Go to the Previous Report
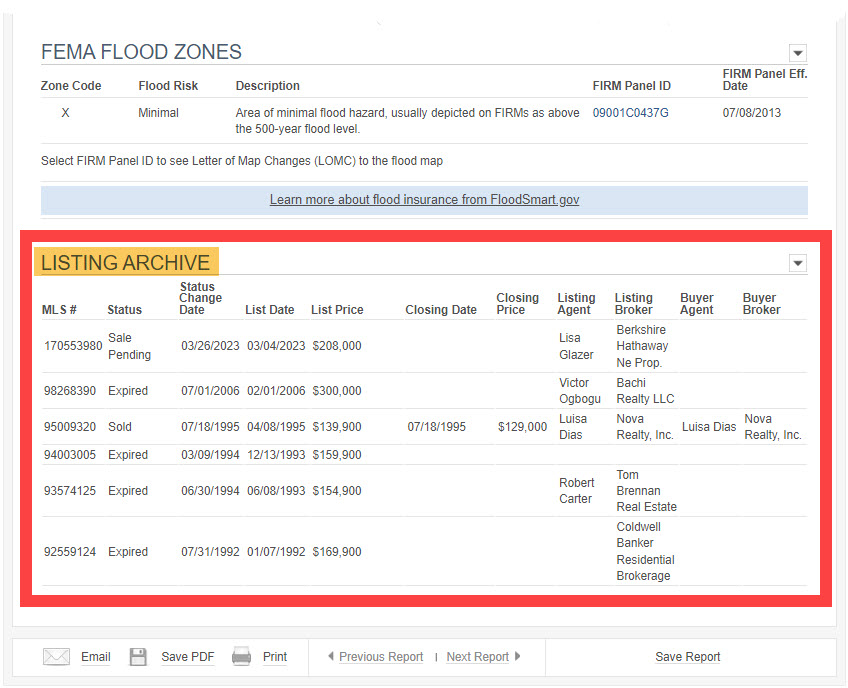This screenshot has height=688, width=848. click(381, 657)
